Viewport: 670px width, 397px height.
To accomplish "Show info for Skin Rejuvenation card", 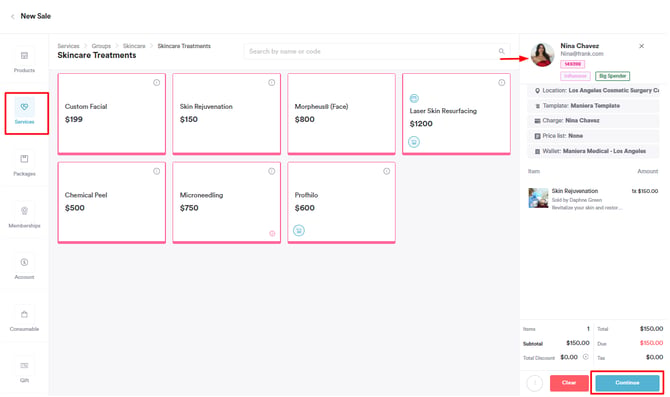I will point(272,82).
